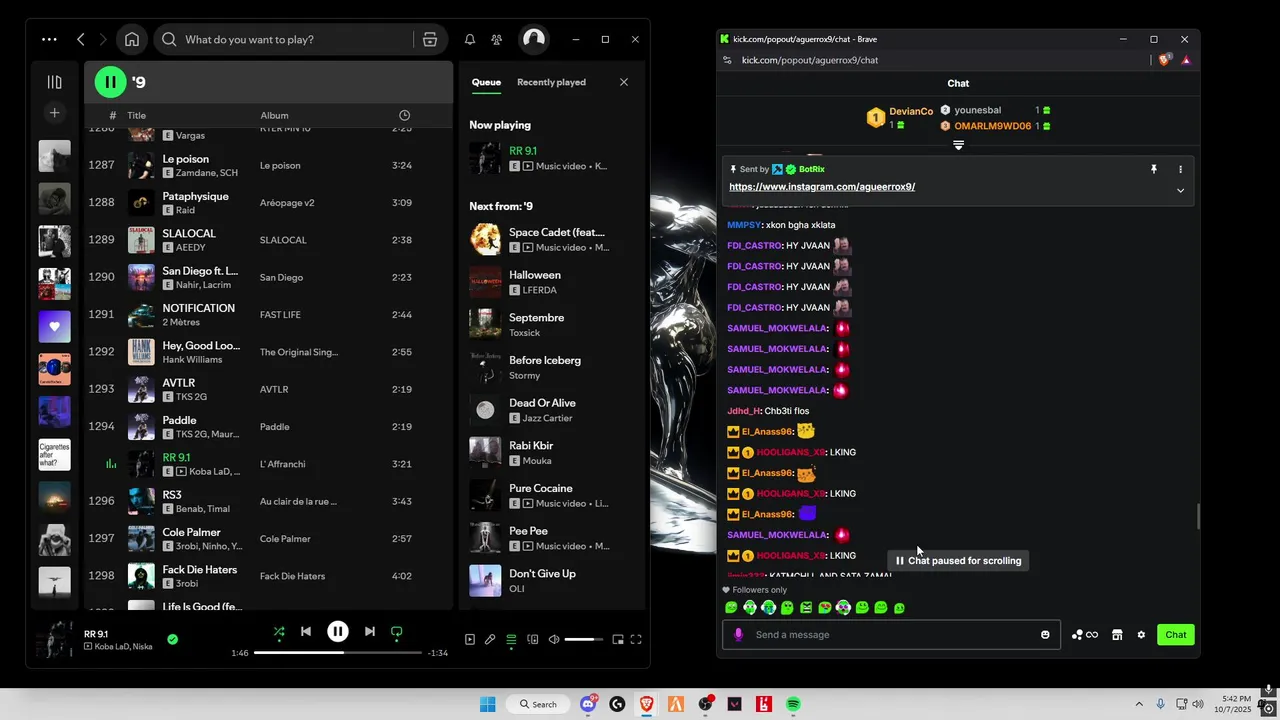Screen dimensions: 1280x720
Task: Pause playlist with the large green button
Action: [x=110, y=82]
